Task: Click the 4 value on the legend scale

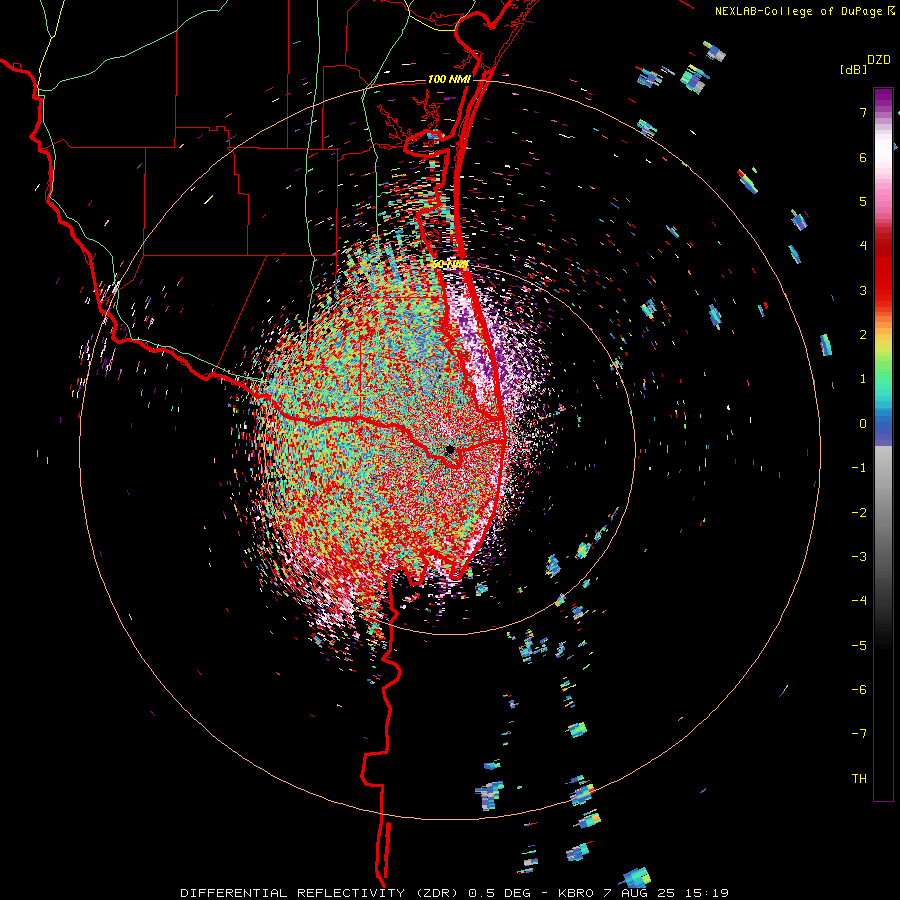Action: click(863, 246)
